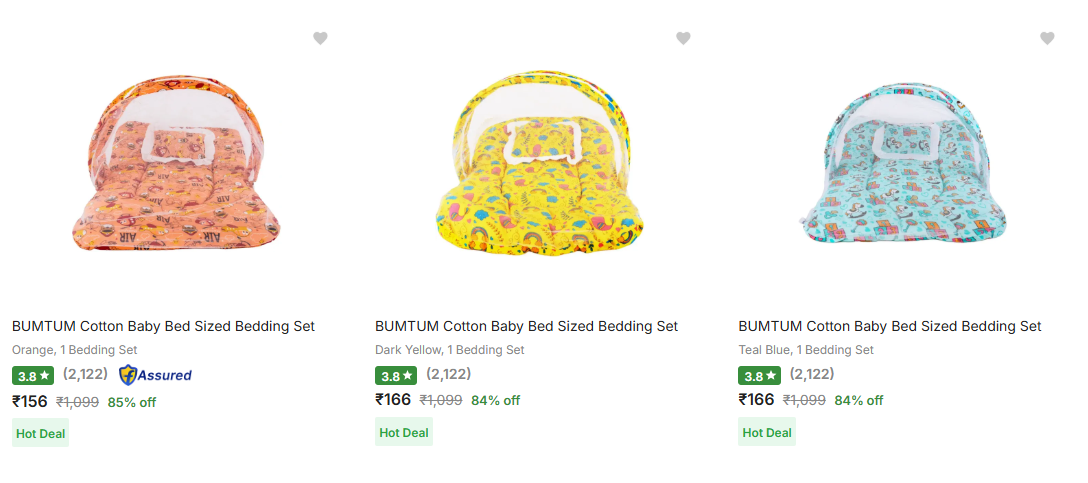This screenshot has width=1088, height=483.
Task: Open orange BUMTUM Cotton Baby Bedding title
Action: click(x=163, y=326)
